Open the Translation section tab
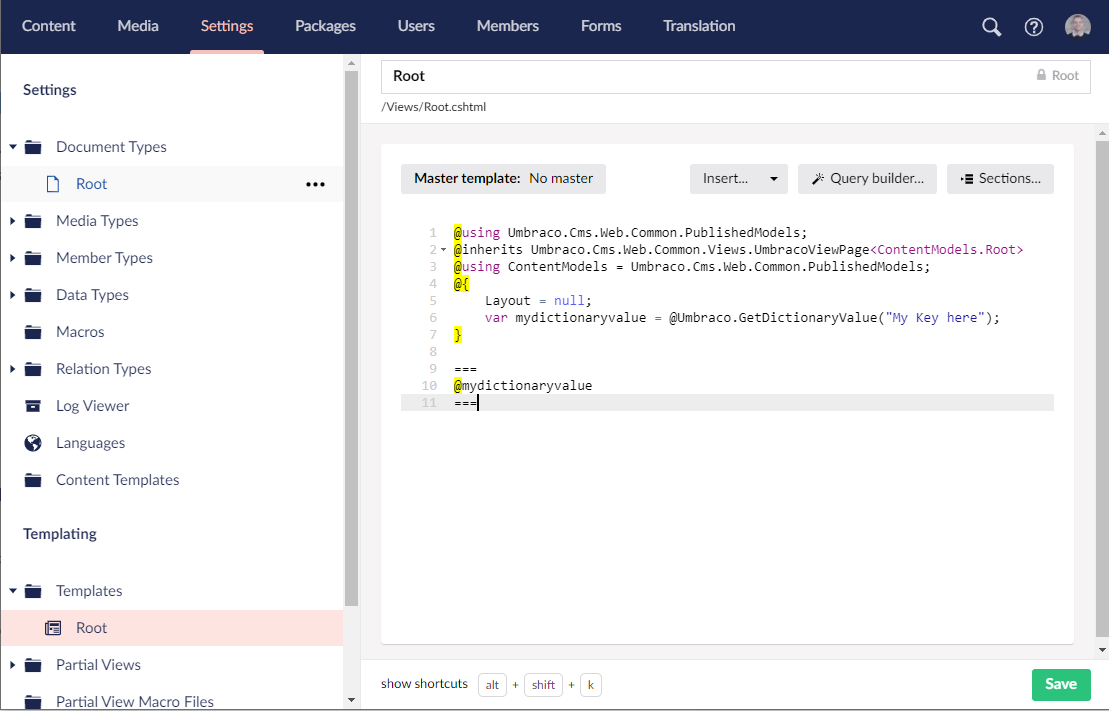The width and height of the screenshot is (1109, 711). click(699, 26)
